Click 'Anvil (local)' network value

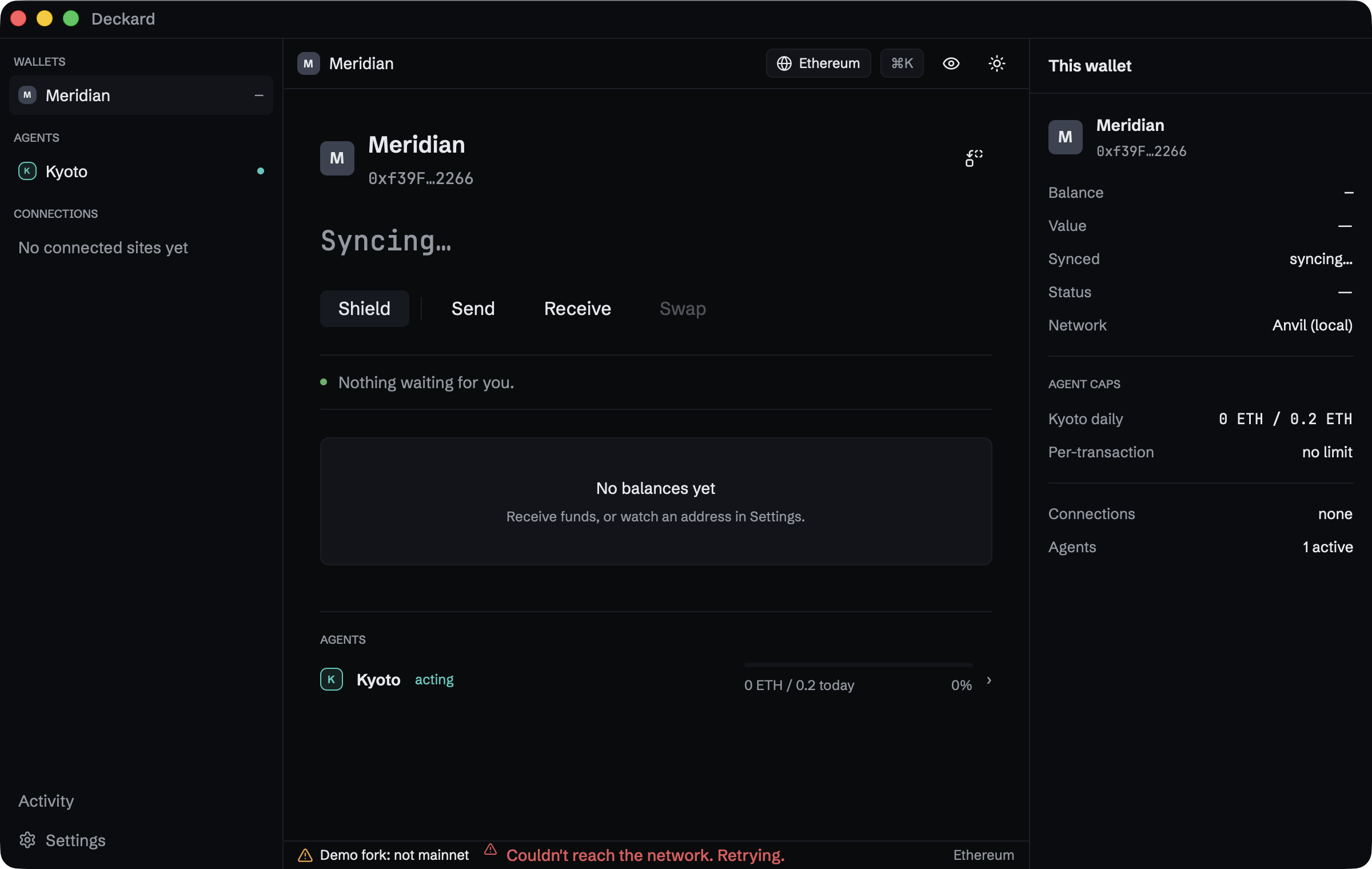click(1312, 325)
